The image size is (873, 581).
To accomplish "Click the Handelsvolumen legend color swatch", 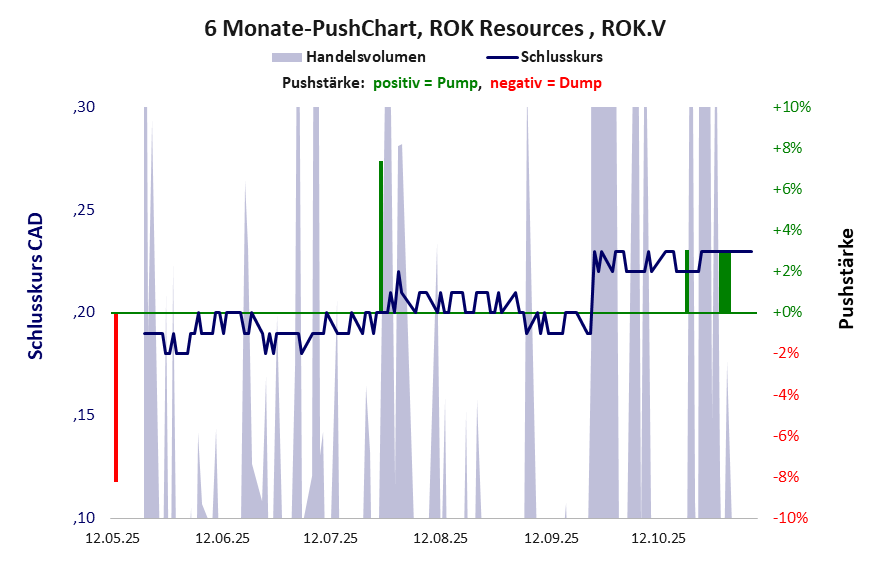I will pos(285,57).
